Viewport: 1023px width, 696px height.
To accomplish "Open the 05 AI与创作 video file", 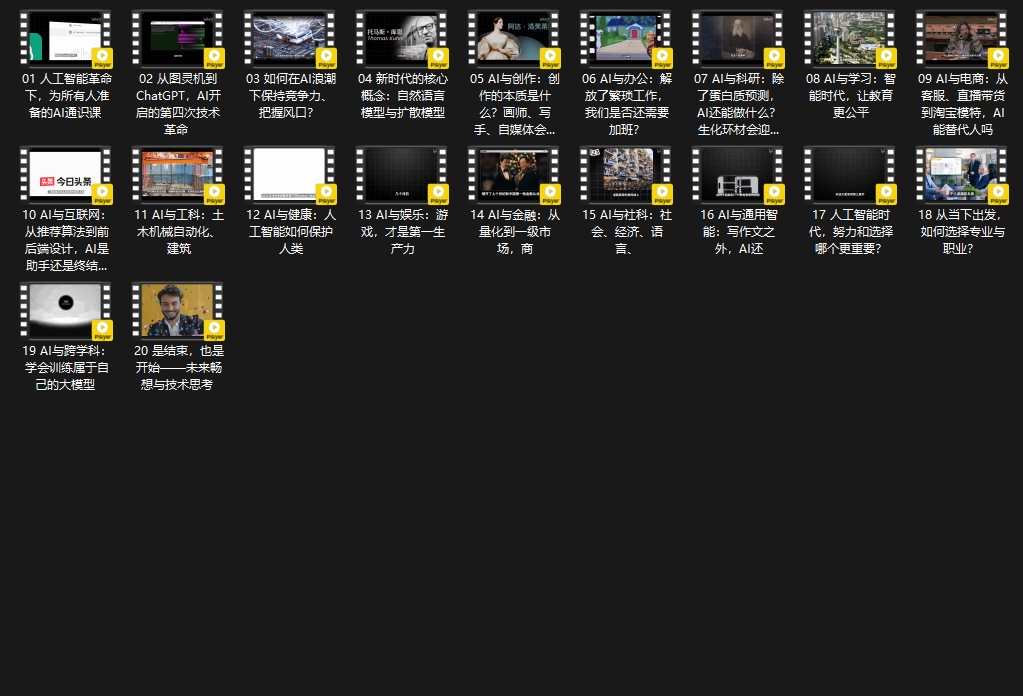I will [x=514, y=39].
